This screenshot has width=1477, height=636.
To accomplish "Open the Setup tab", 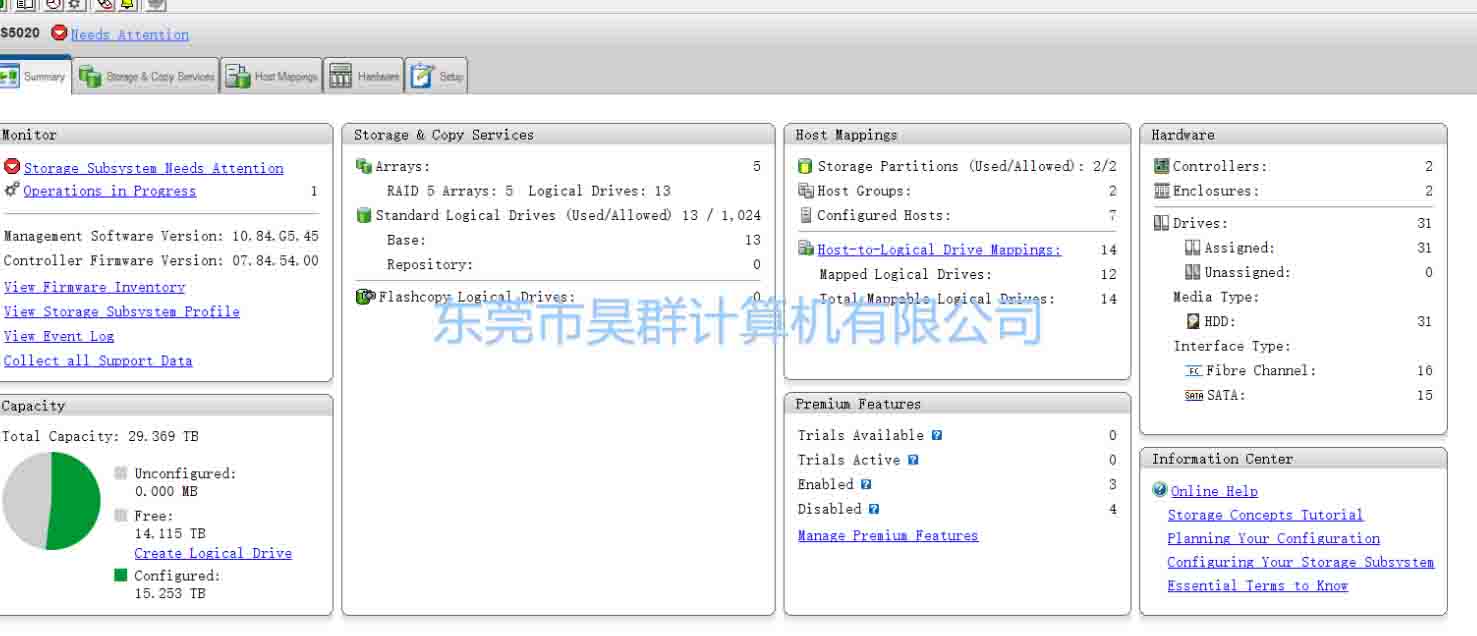I will [x=437, y=76].
